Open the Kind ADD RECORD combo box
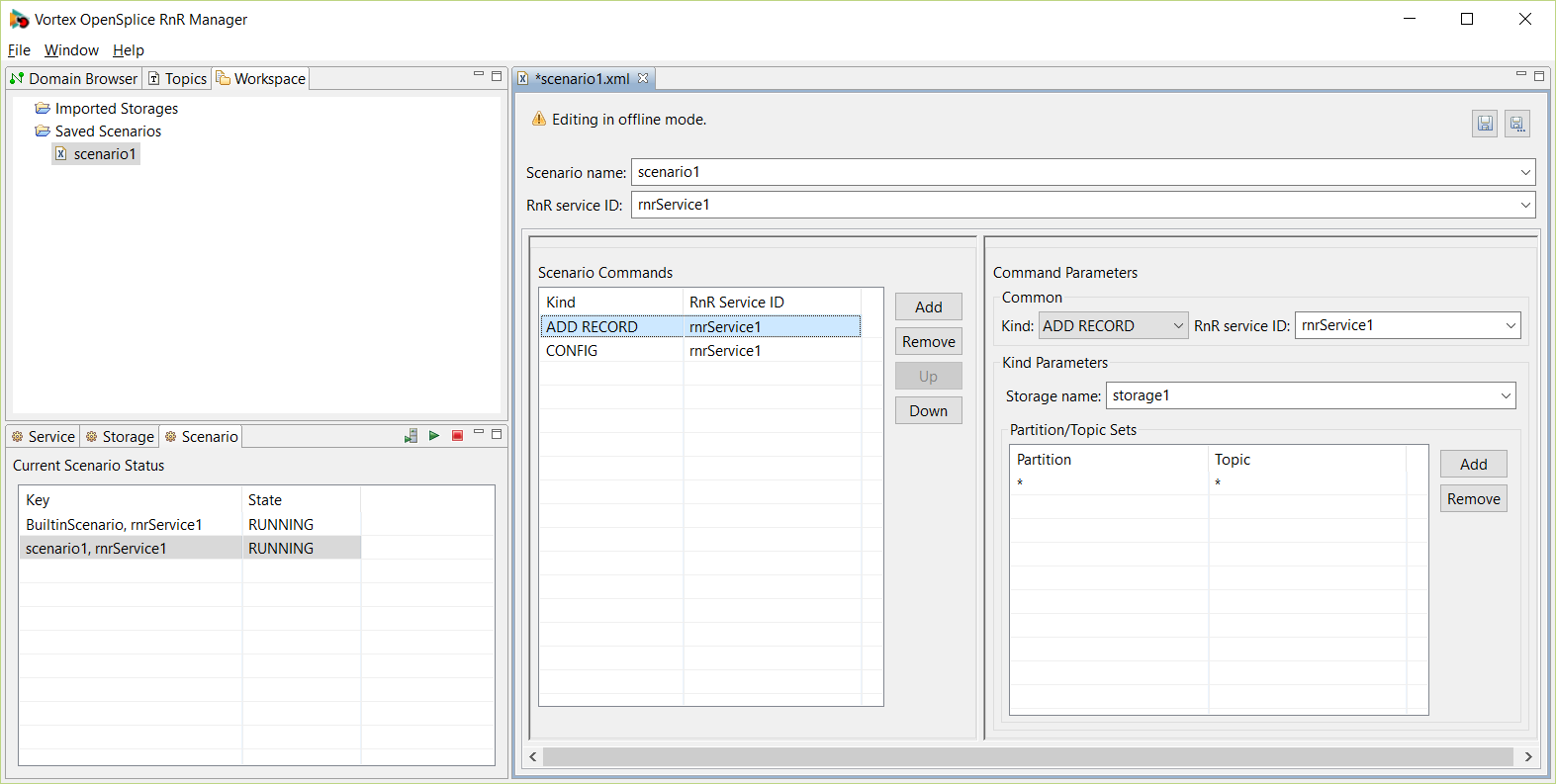 click(1113, 325)
